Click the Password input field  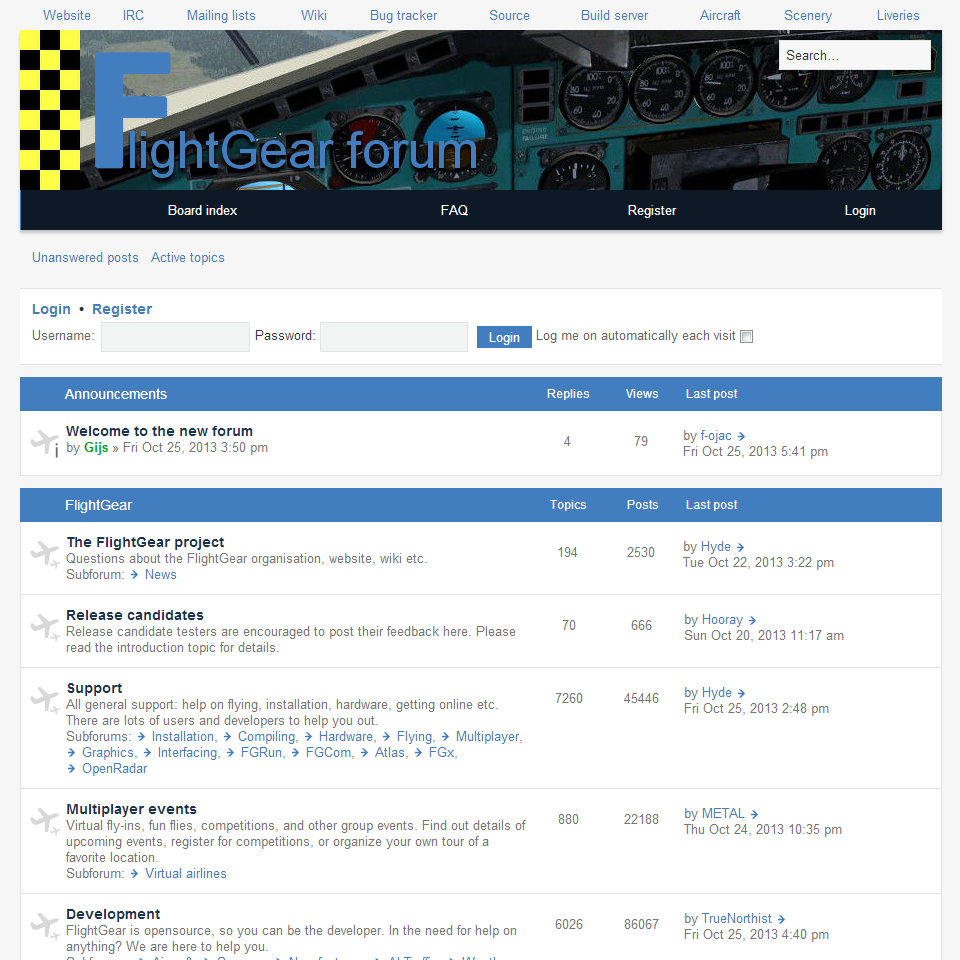click(x=394, y=337)
